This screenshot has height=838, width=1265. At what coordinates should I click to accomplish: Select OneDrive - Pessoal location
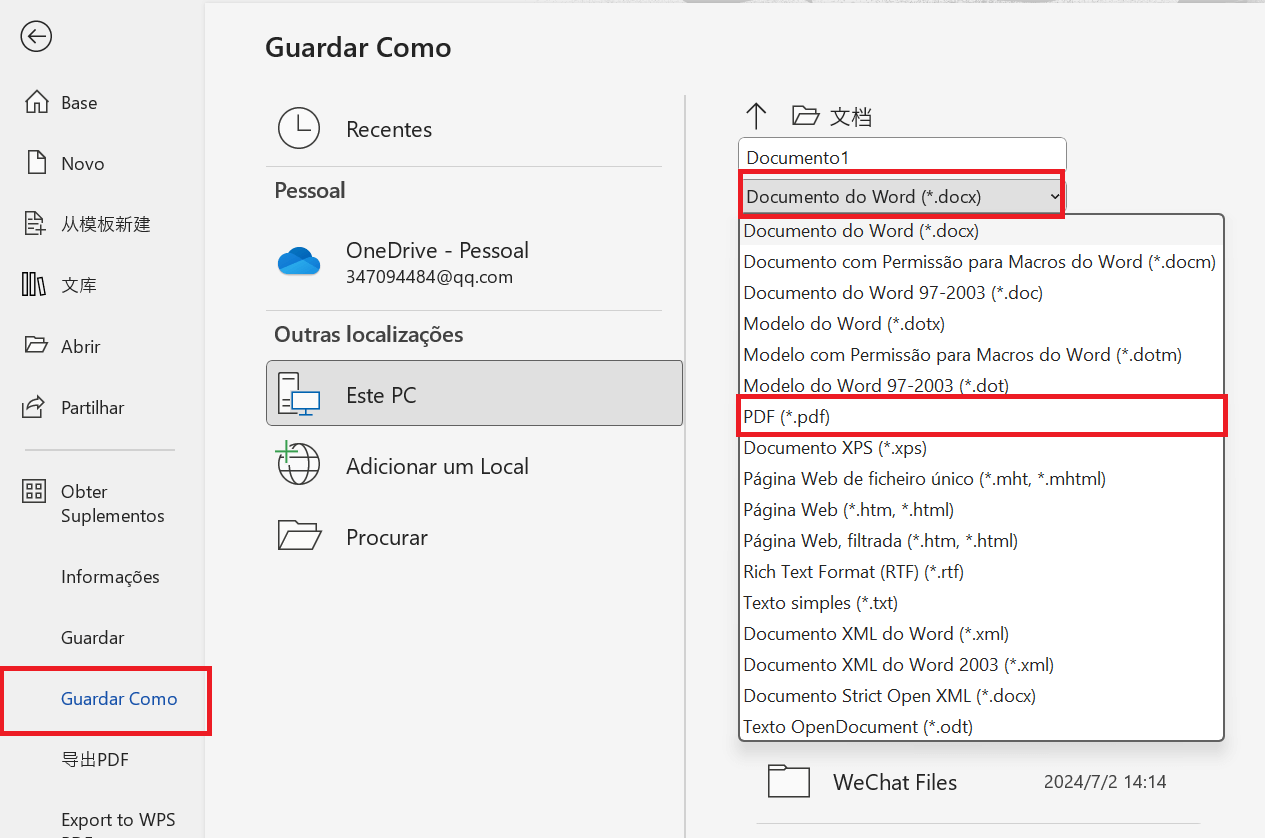(464, 262)
